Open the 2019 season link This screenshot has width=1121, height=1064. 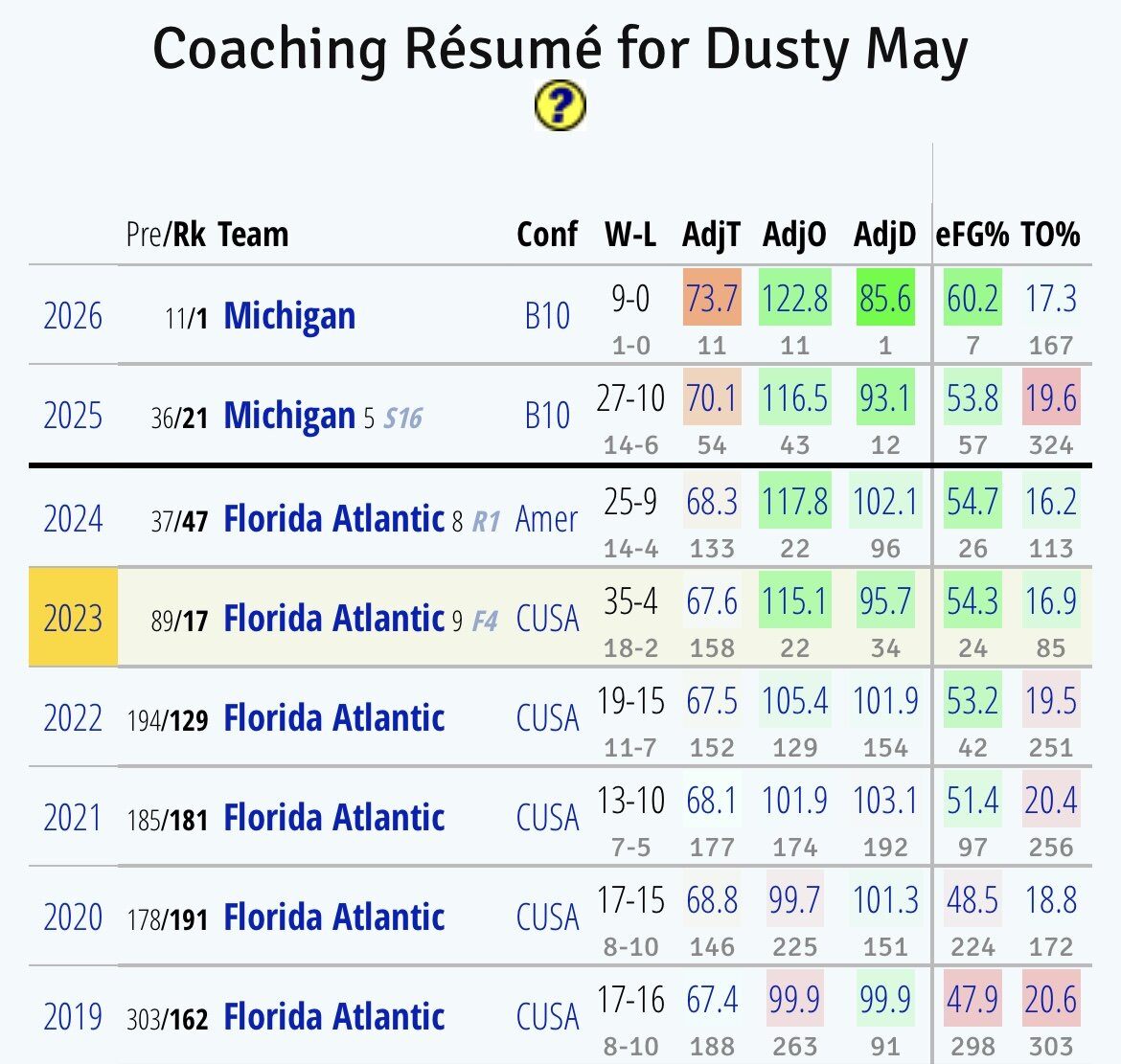73,1016
